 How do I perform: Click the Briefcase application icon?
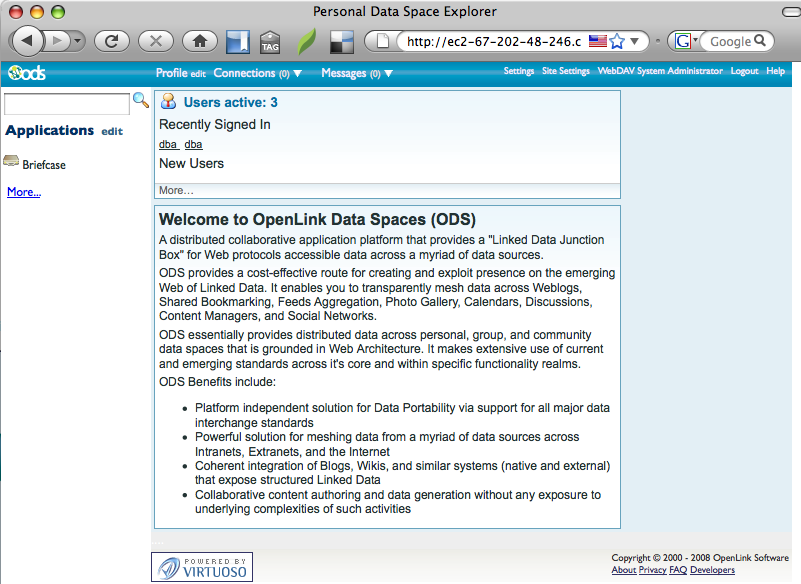pos(12,162)
